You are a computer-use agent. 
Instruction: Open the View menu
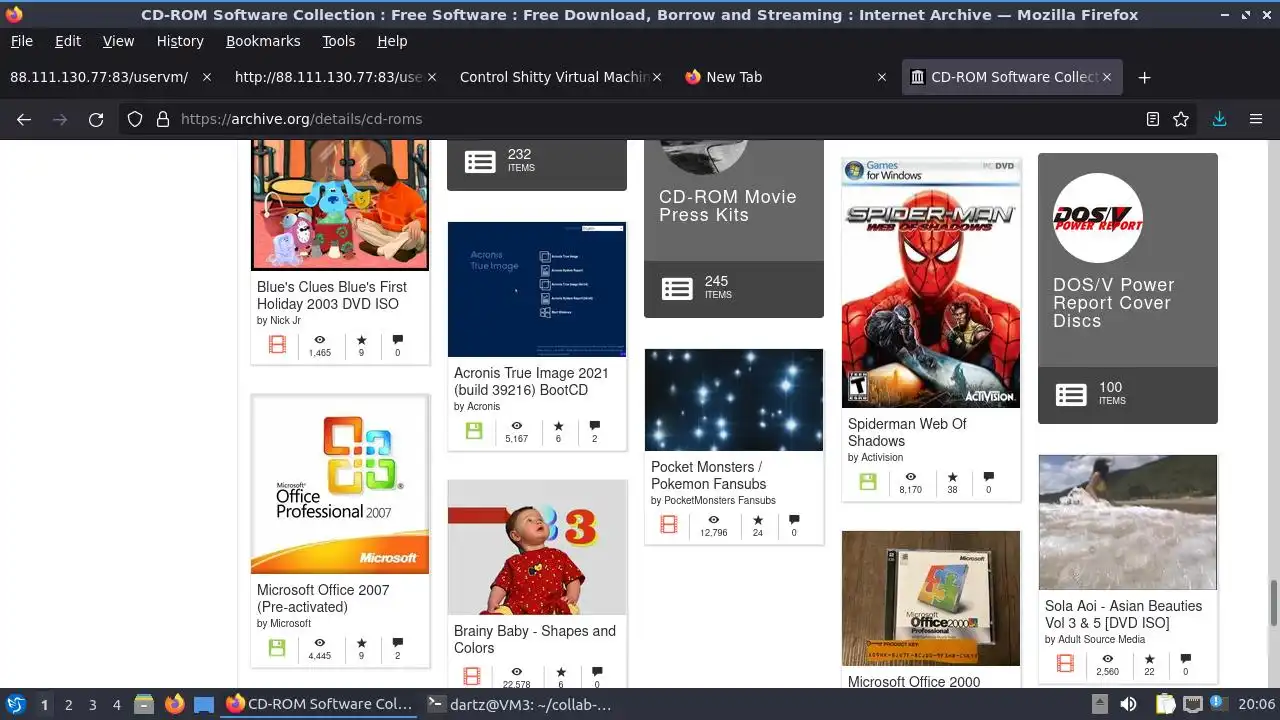pyautogui.click(x=118, y=41)
